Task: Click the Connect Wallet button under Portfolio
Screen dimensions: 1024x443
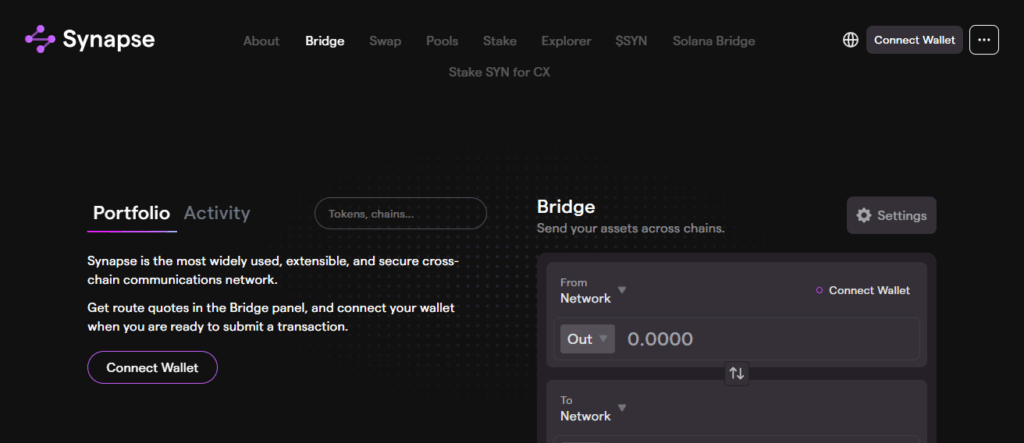Action: (152, 367)
